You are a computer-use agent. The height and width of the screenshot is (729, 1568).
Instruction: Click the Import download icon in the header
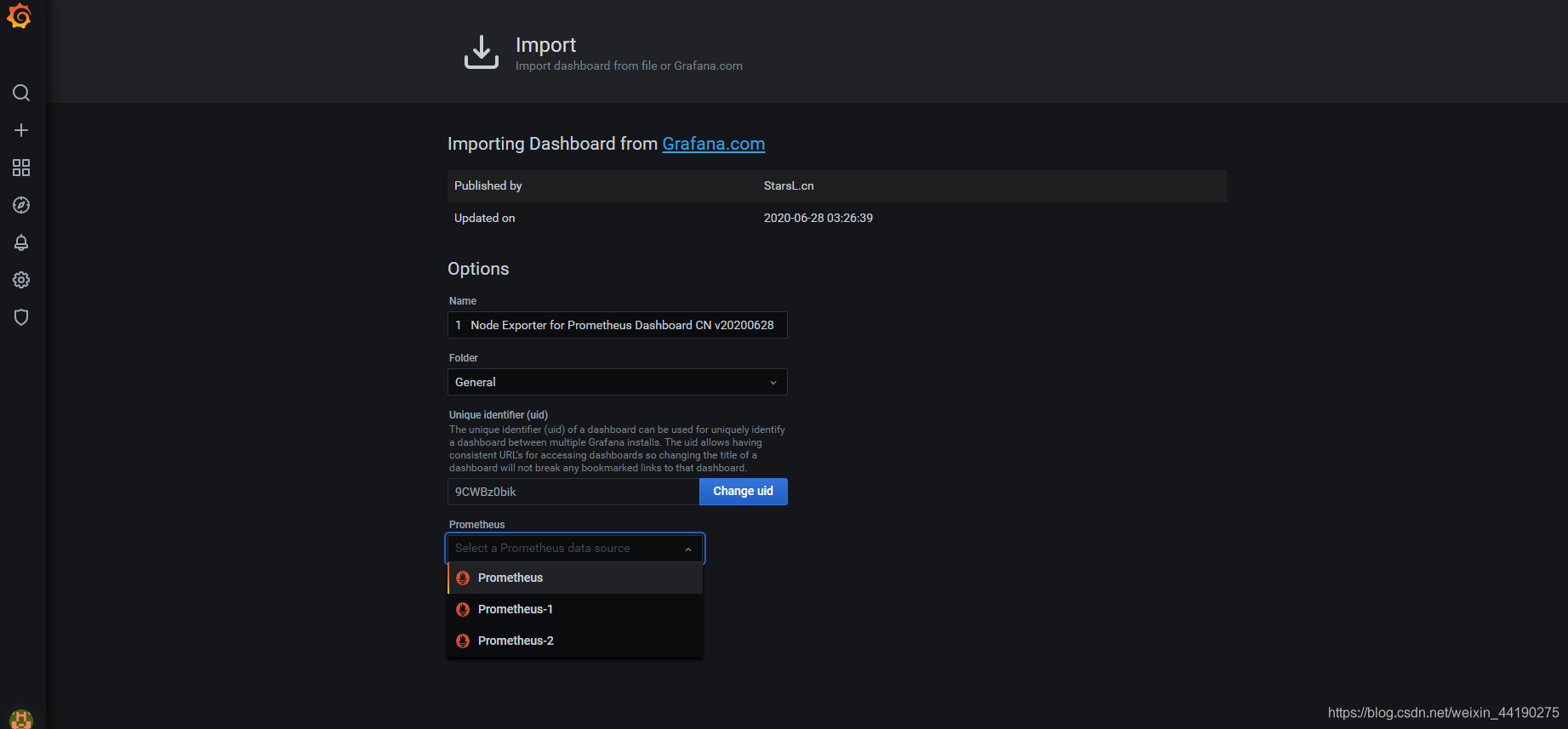pos(482,52)
